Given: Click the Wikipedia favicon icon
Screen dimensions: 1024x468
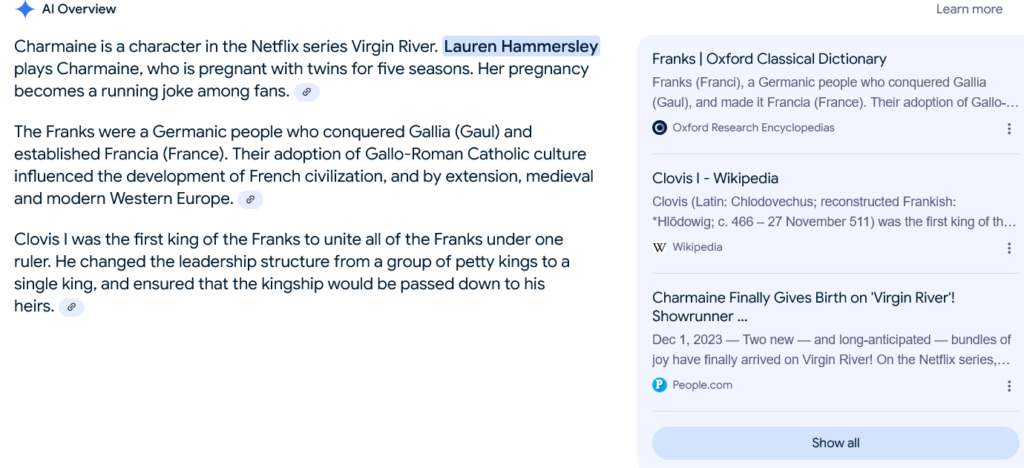Looking at the screenshot, I should click(x=659, y=247).
